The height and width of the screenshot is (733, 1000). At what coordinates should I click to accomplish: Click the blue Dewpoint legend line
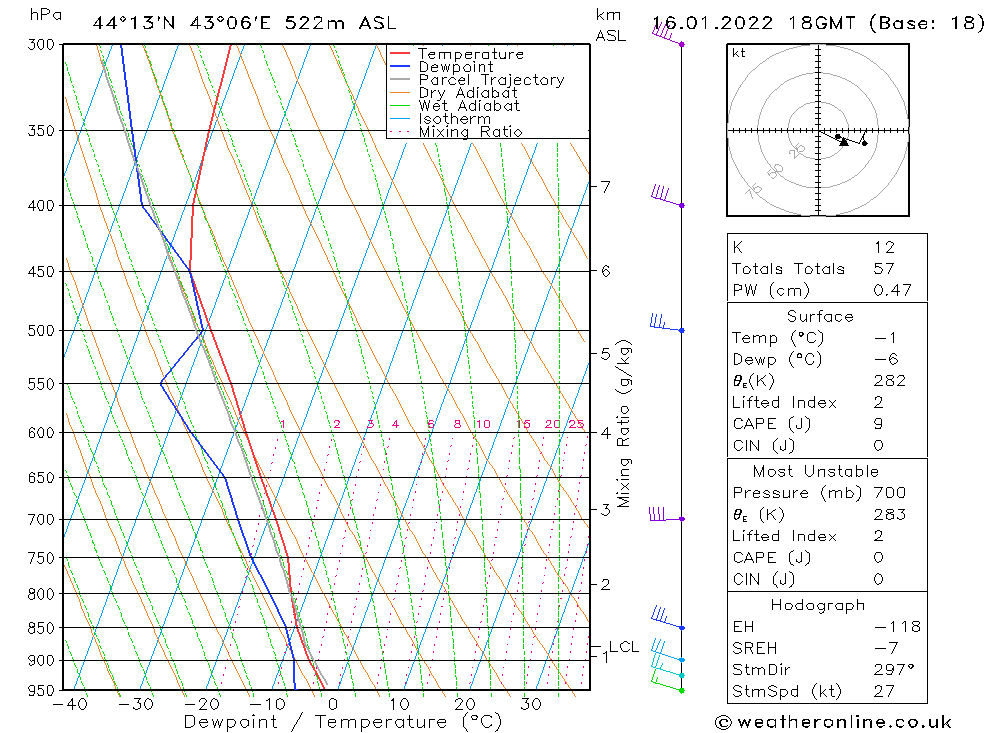[400, 66]
